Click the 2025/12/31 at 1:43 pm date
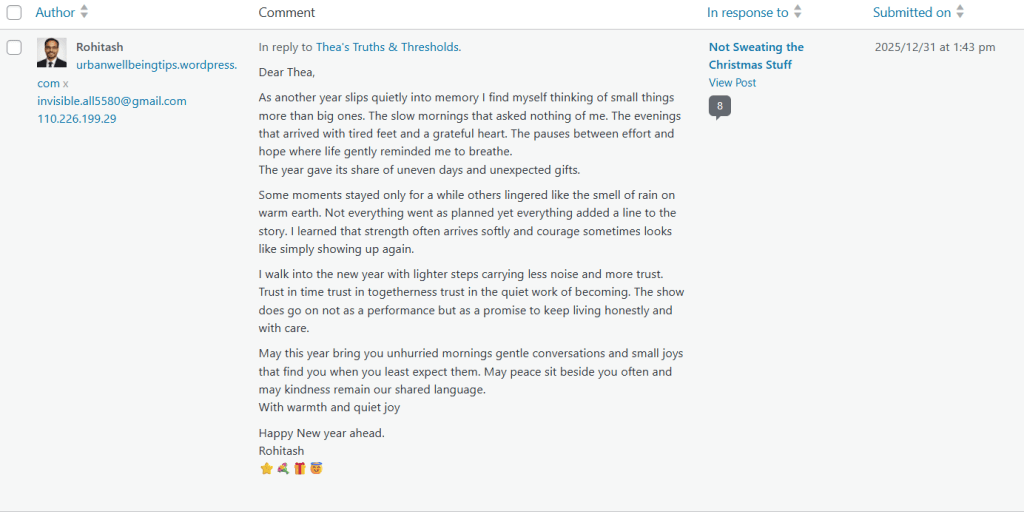 click(934, 47)
